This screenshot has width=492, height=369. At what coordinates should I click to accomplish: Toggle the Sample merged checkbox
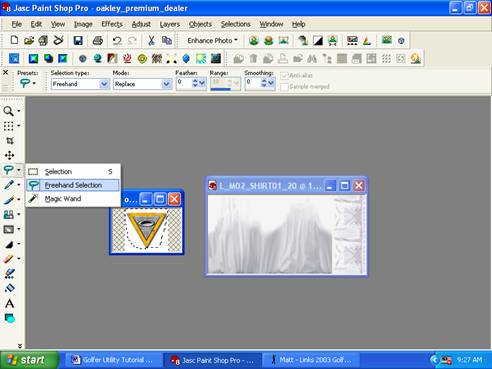(x=284, y=87)
